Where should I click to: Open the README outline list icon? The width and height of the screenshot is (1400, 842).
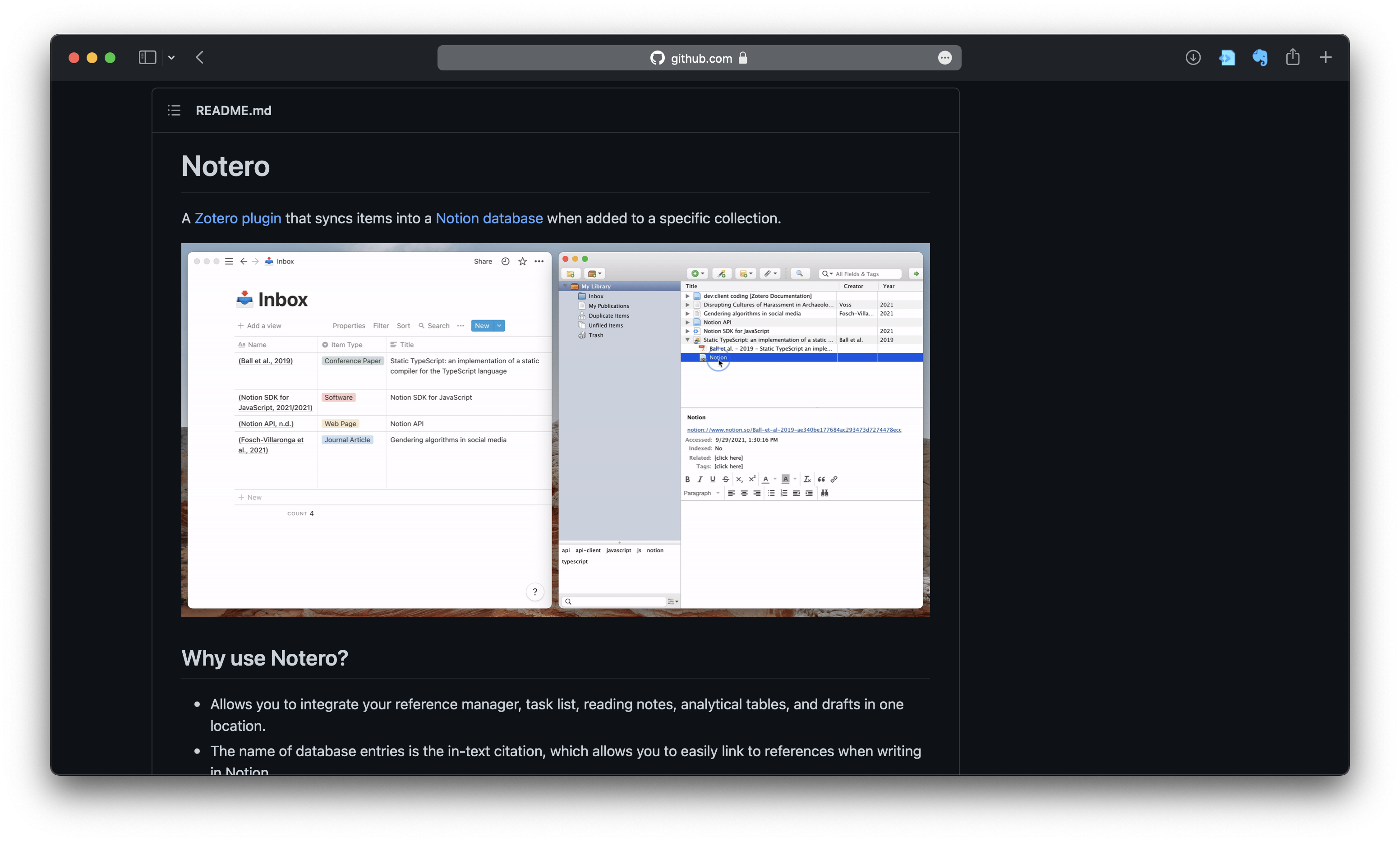click(x=174, y=111)
